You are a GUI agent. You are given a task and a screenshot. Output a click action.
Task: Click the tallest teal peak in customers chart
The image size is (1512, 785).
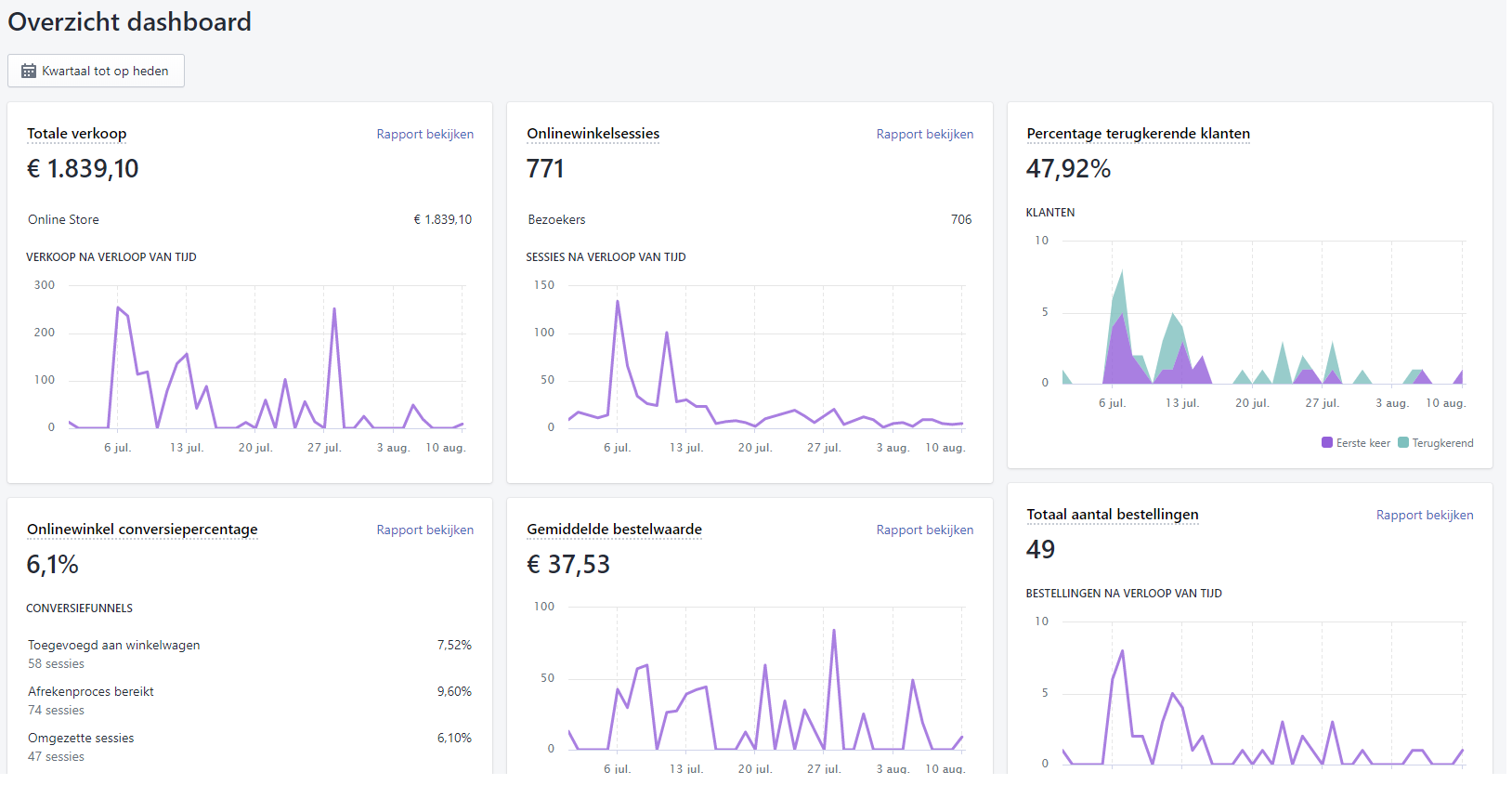[1123, 271]
